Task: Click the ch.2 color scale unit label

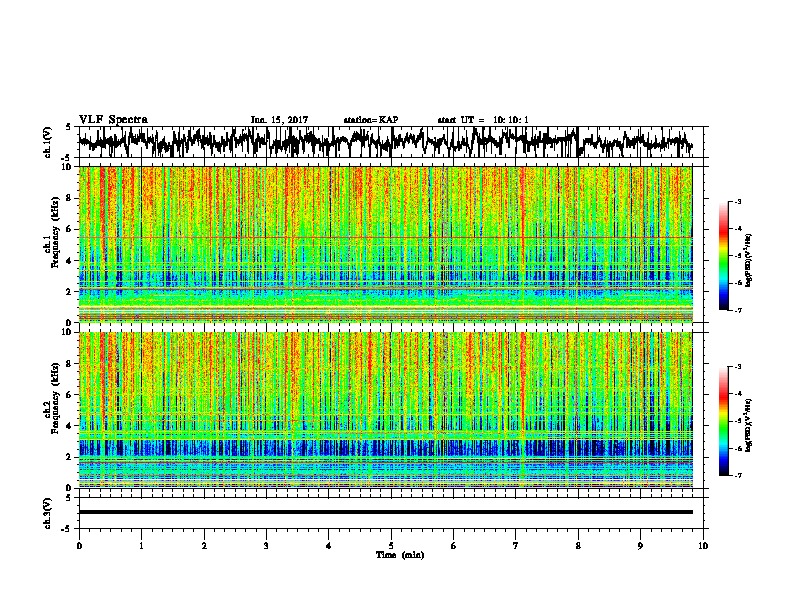Action: point(749,425)
